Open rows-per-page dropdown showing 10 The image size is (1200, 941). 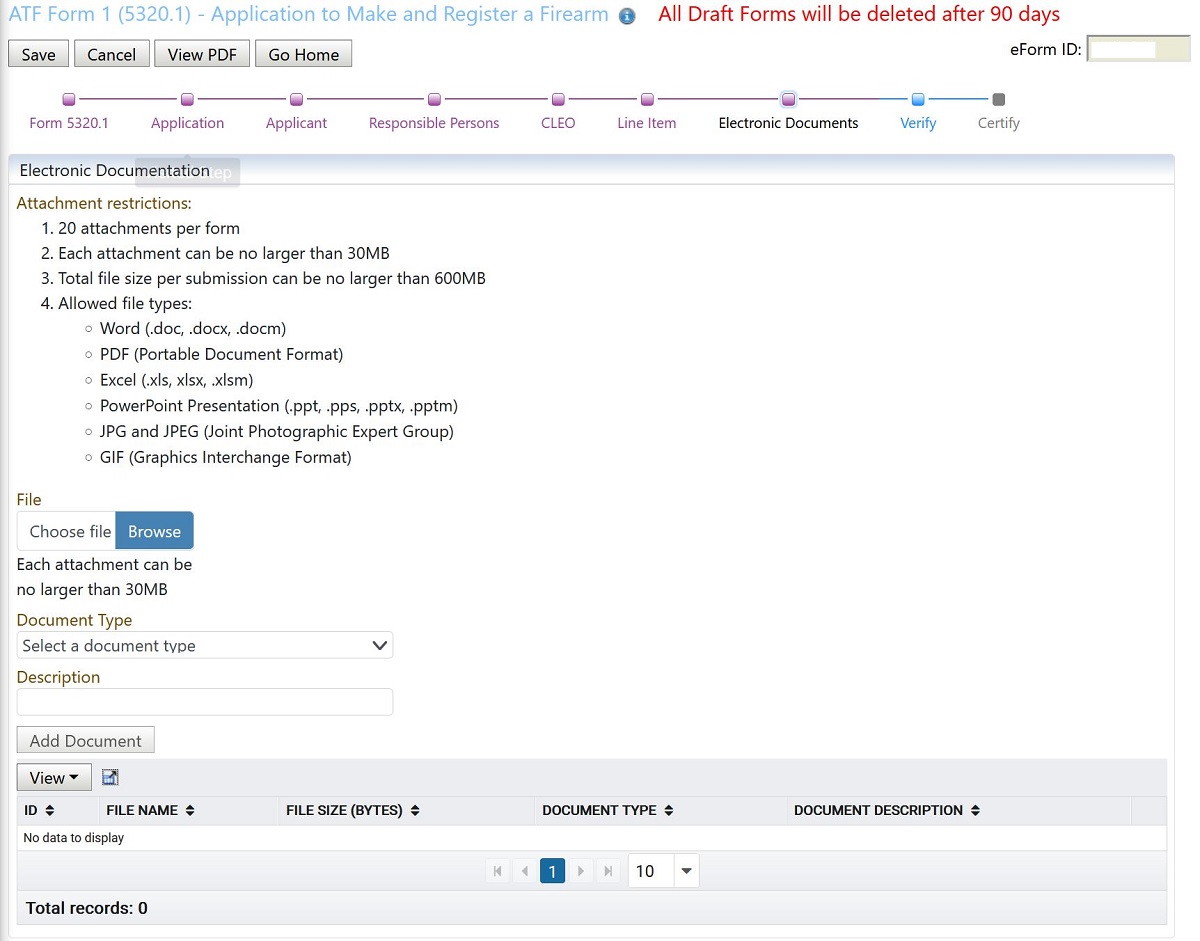click(x=686, y=871)
